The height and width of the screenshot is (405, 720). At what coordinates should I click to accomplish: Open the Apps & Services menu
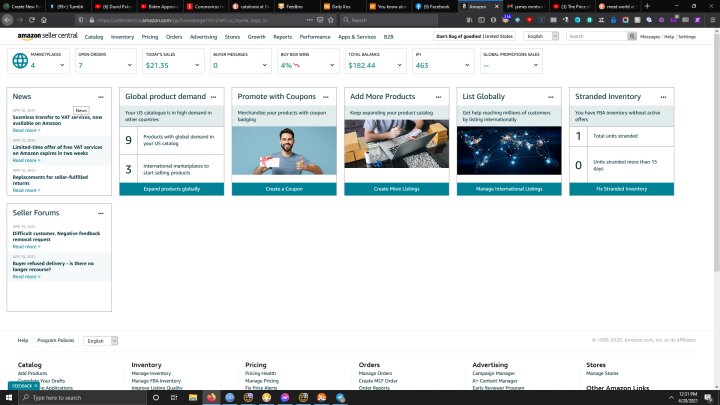tap(357, 37)
